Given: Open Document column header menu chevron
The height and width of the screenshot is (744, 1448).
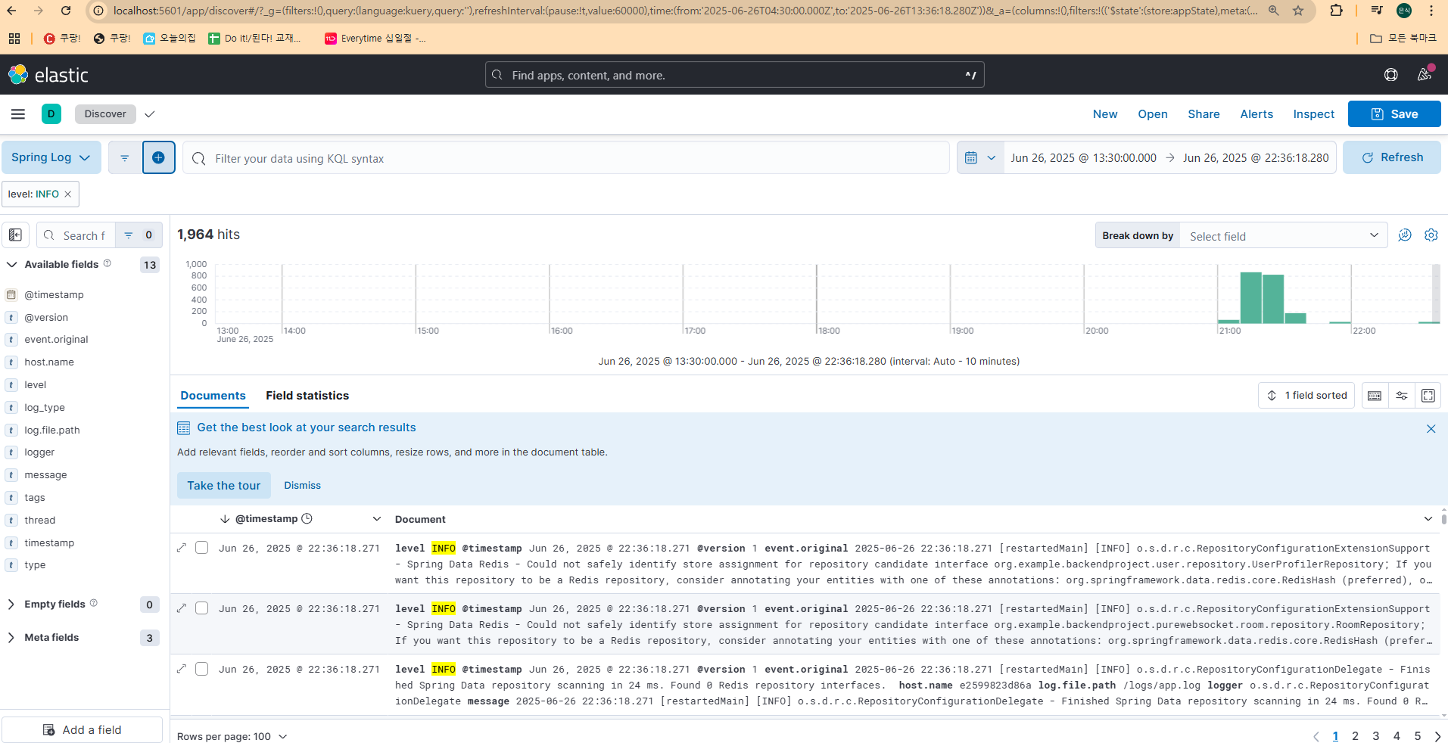Looking at the screenshot, I should pos(1428,519).
